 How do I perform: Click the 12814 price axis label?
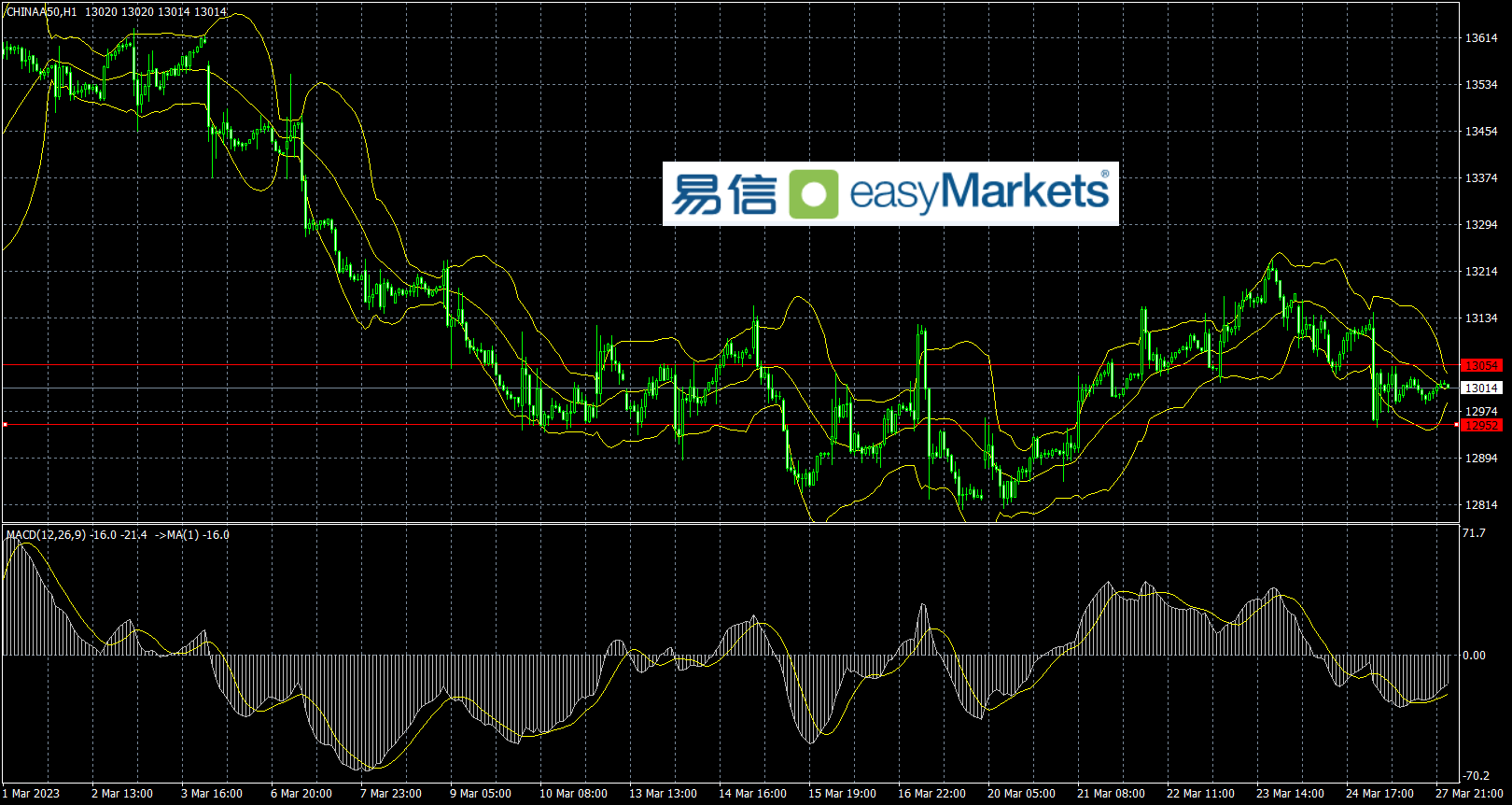tap(1481, 505)
